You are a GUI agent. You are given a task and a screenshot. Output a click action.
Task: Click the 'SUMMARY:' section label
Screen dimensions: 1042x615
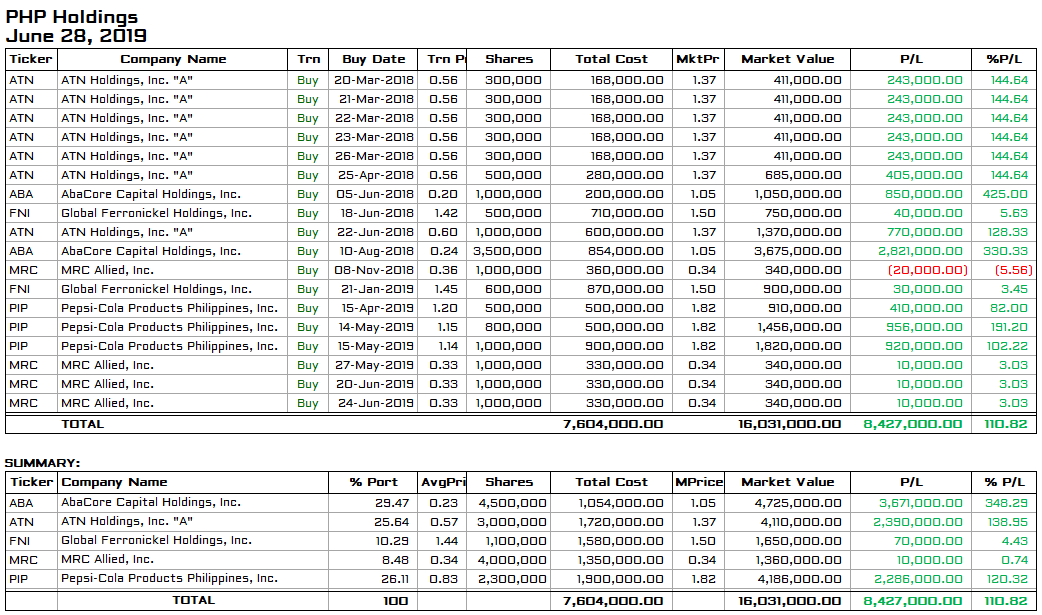[x=43, y=463]
